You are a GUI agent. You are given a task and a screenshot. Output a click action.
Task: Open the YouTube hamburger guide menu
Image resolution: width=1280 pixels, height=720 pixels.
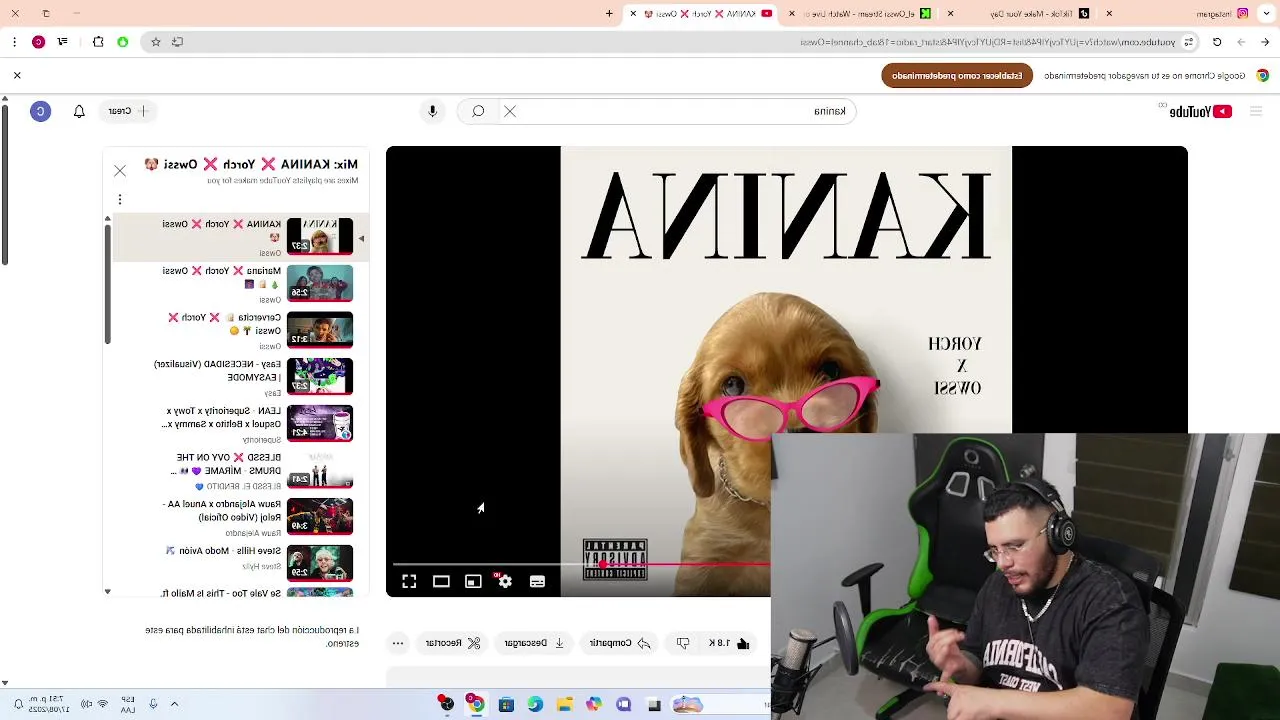1256,111
